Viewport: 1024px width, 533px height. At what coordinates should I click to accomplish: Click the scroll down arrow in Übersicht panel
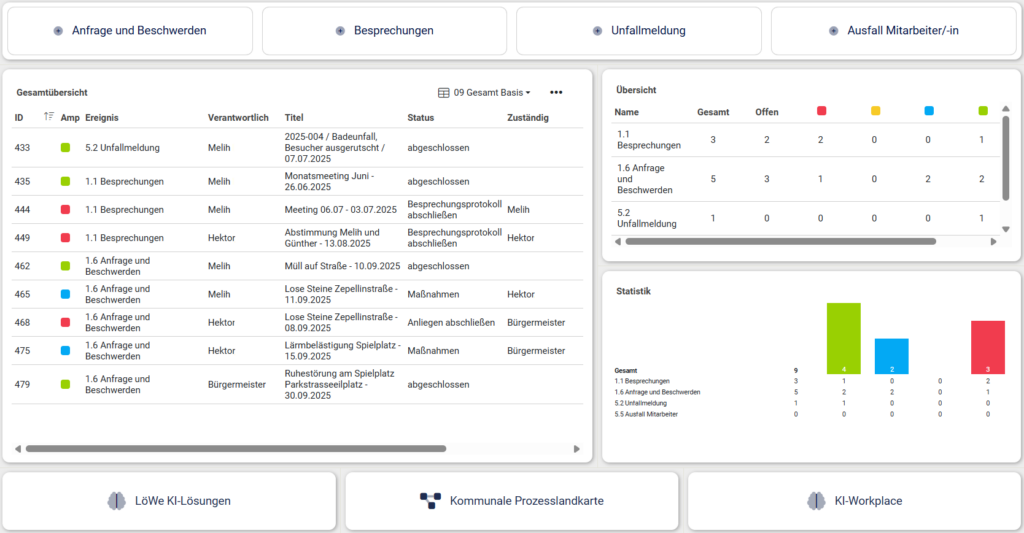click(1006, 229)
